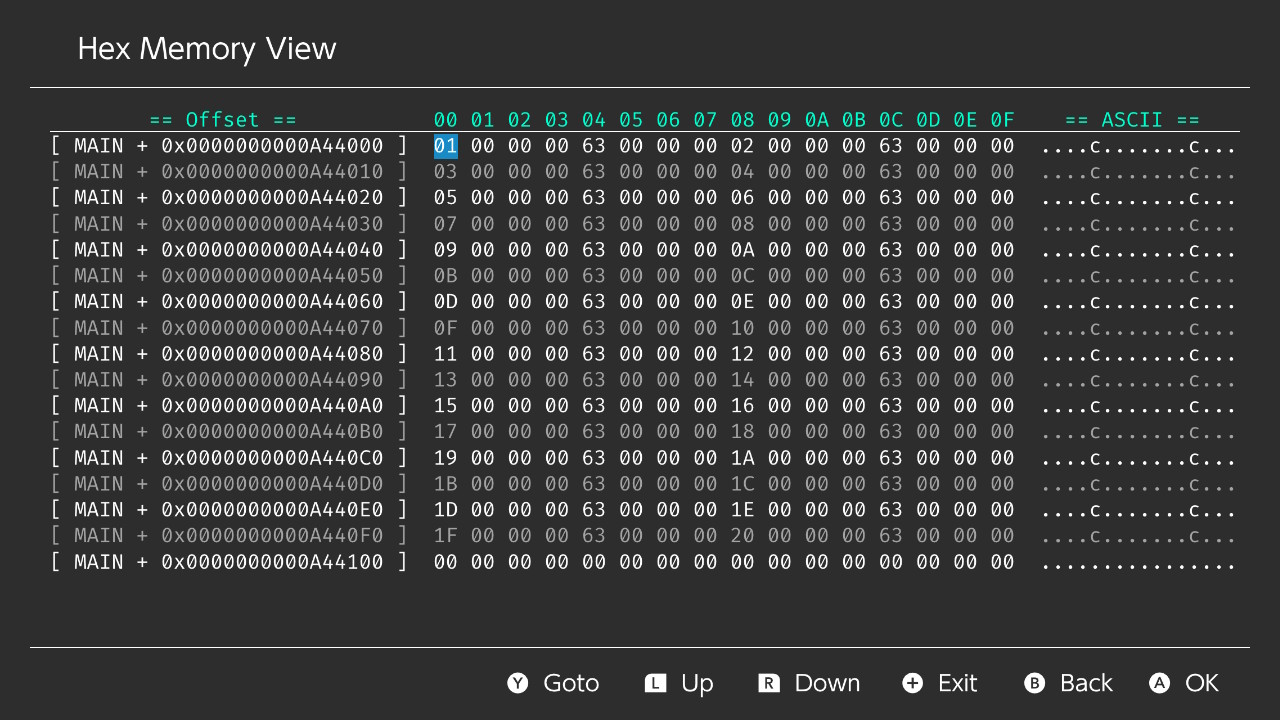Select the Goto label

[571, 683]
